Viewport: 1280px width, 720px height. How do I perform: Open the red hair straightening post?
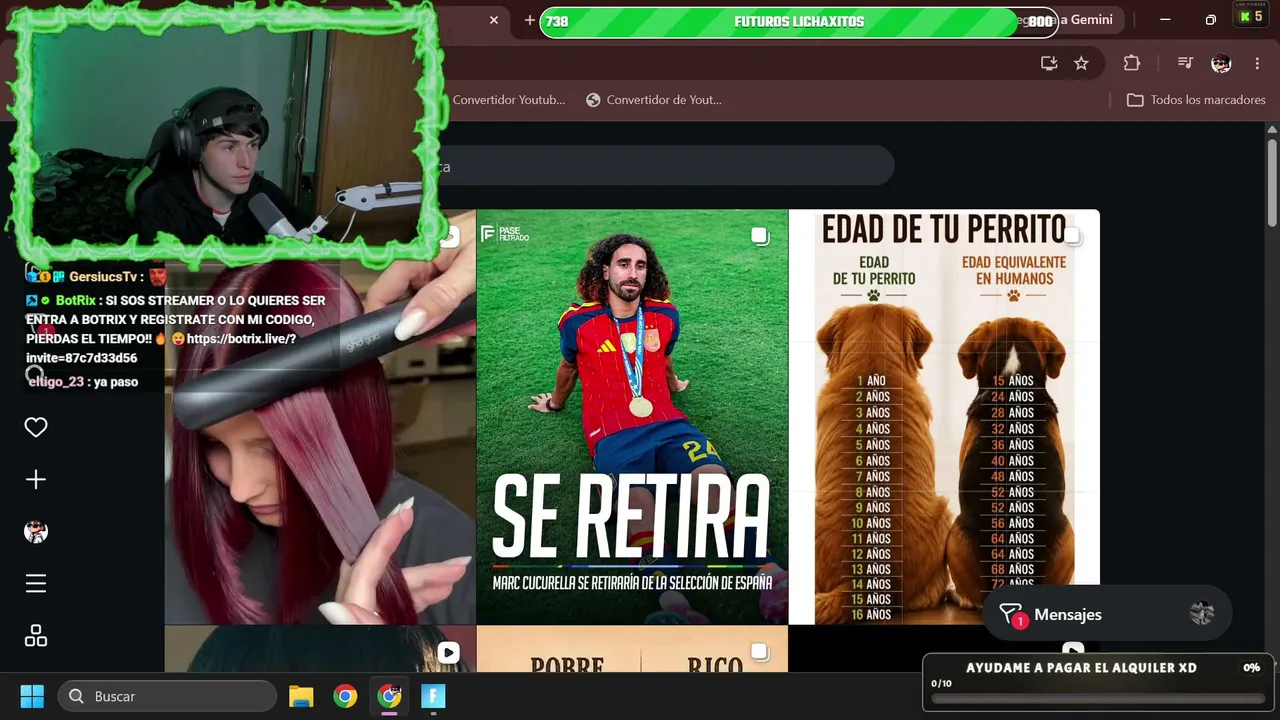point(320,417)
